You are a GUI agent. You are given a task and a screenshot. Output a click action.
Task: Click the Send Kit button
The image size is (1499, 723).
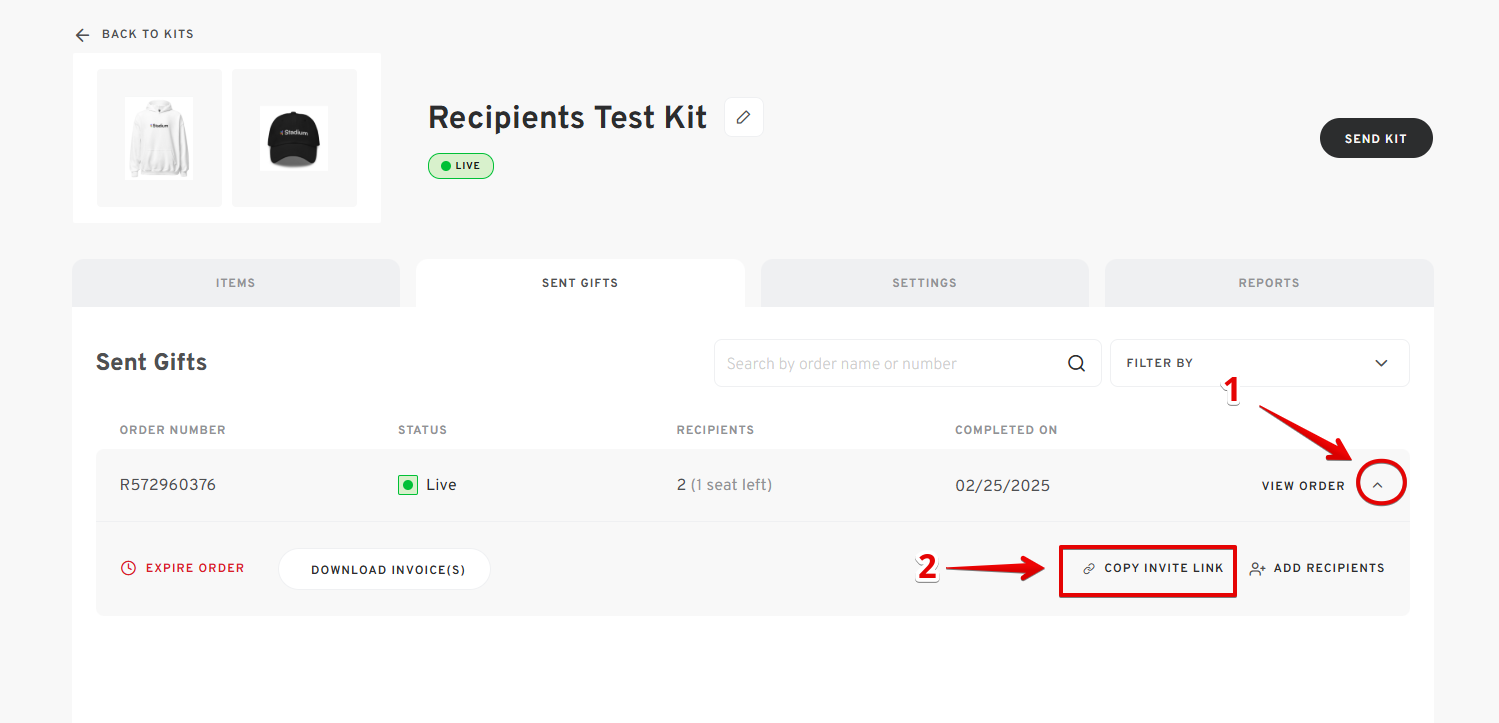(1376, 139)
